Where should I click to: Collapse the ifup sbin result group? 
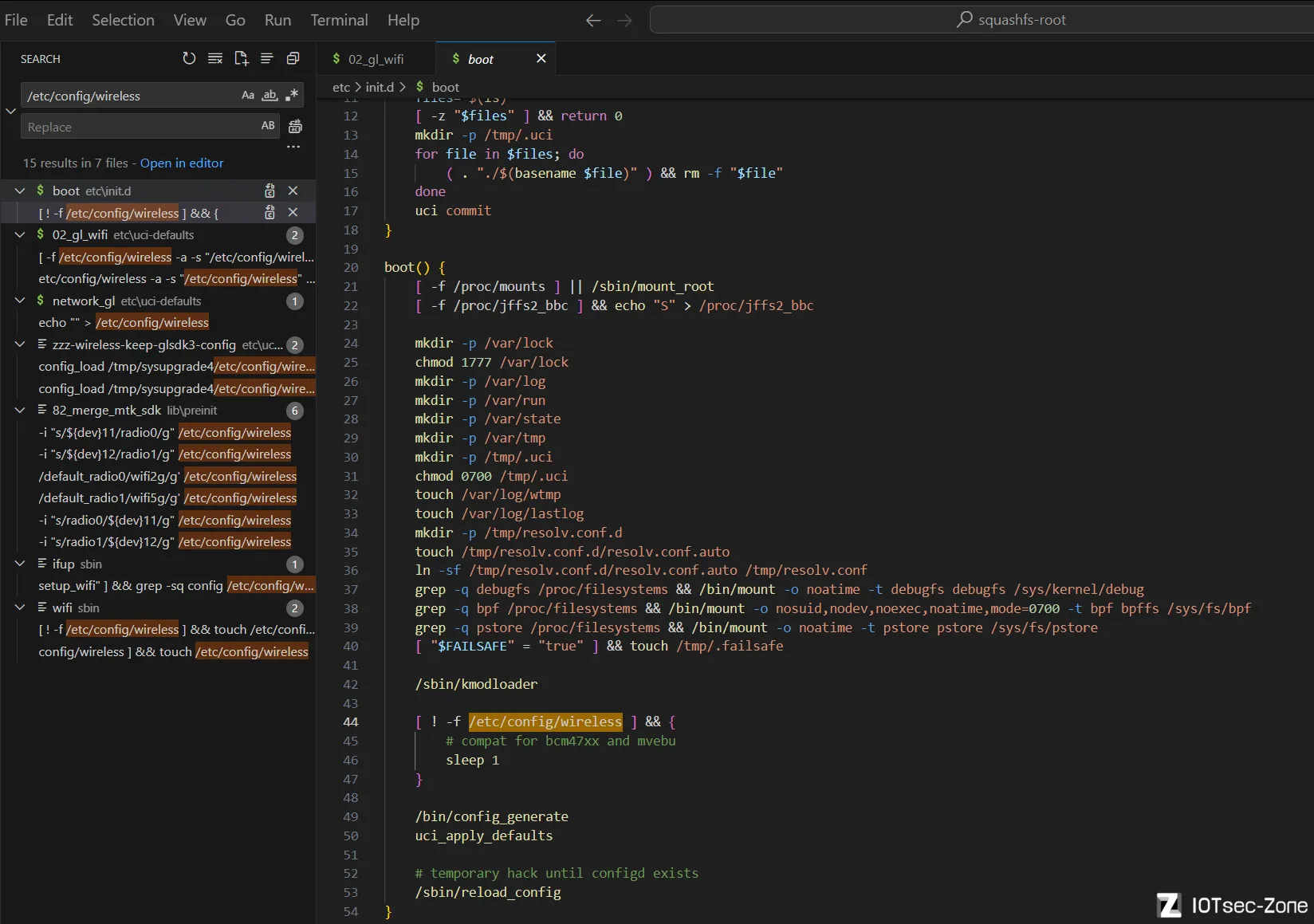coord(20,564)
